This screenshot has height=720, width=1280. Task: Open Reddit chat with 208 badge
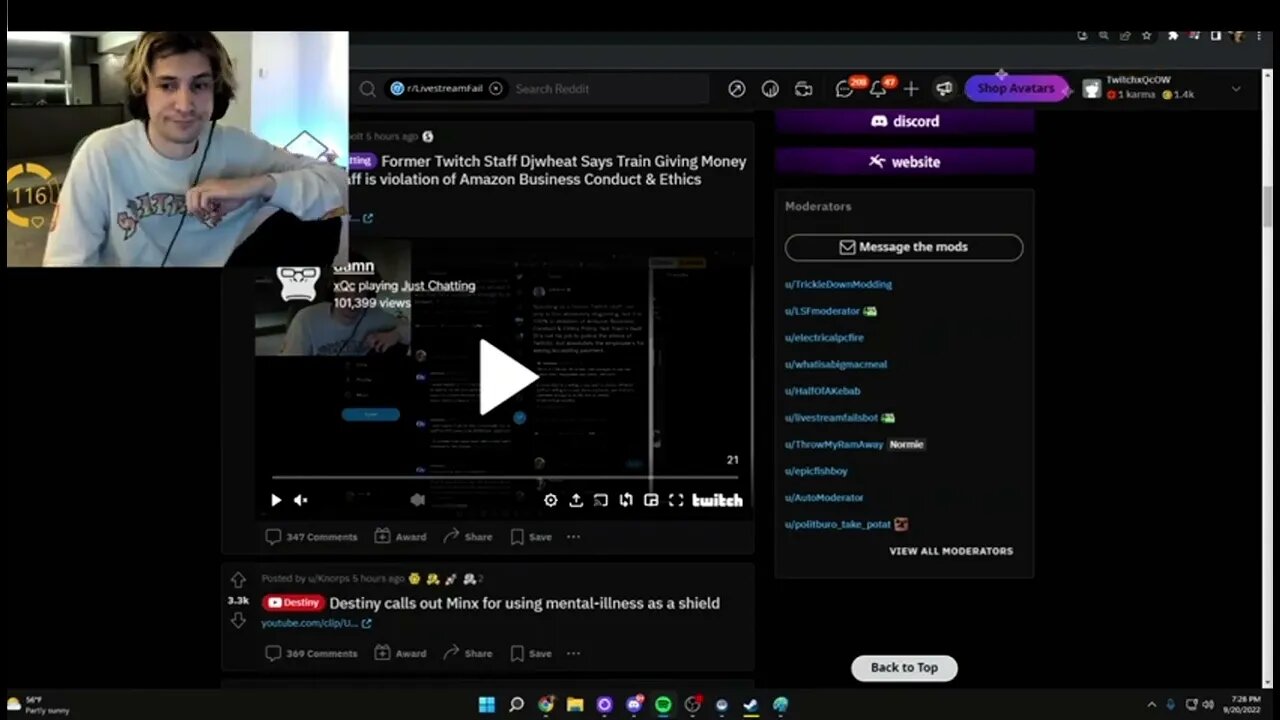[845, 89]
